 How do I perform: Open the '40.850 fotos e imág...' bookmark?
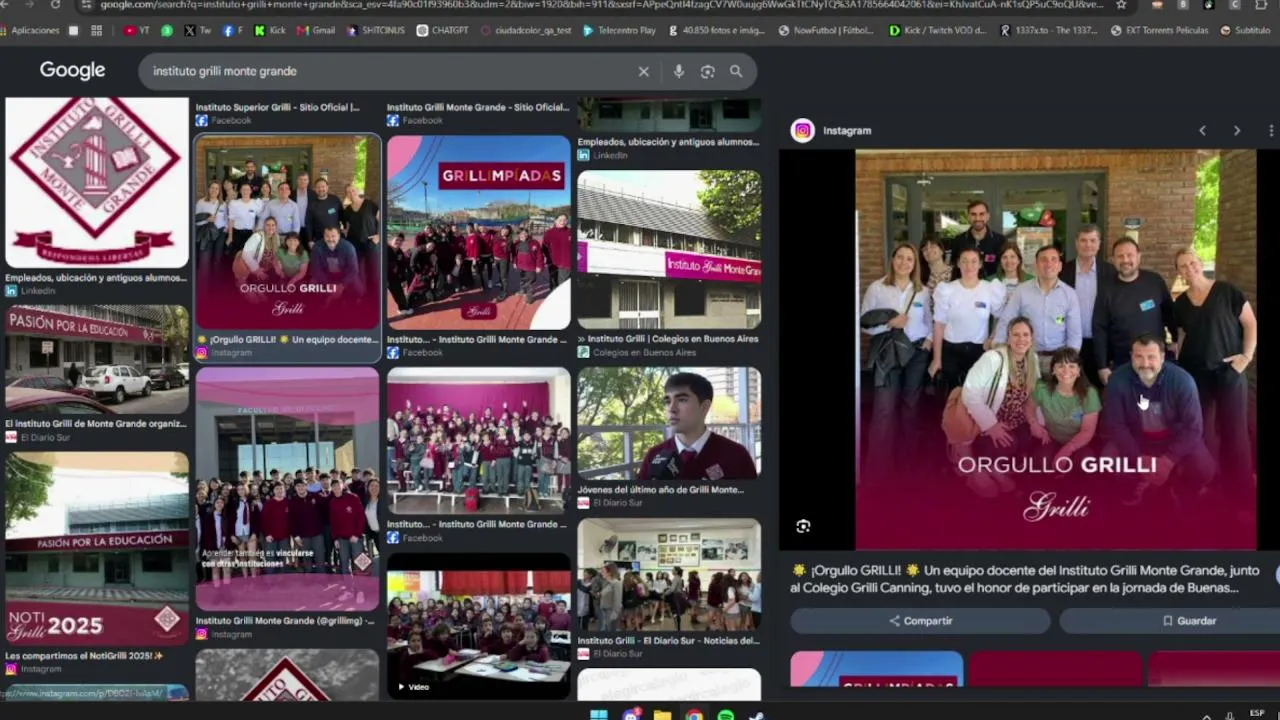tap(717, 30)
